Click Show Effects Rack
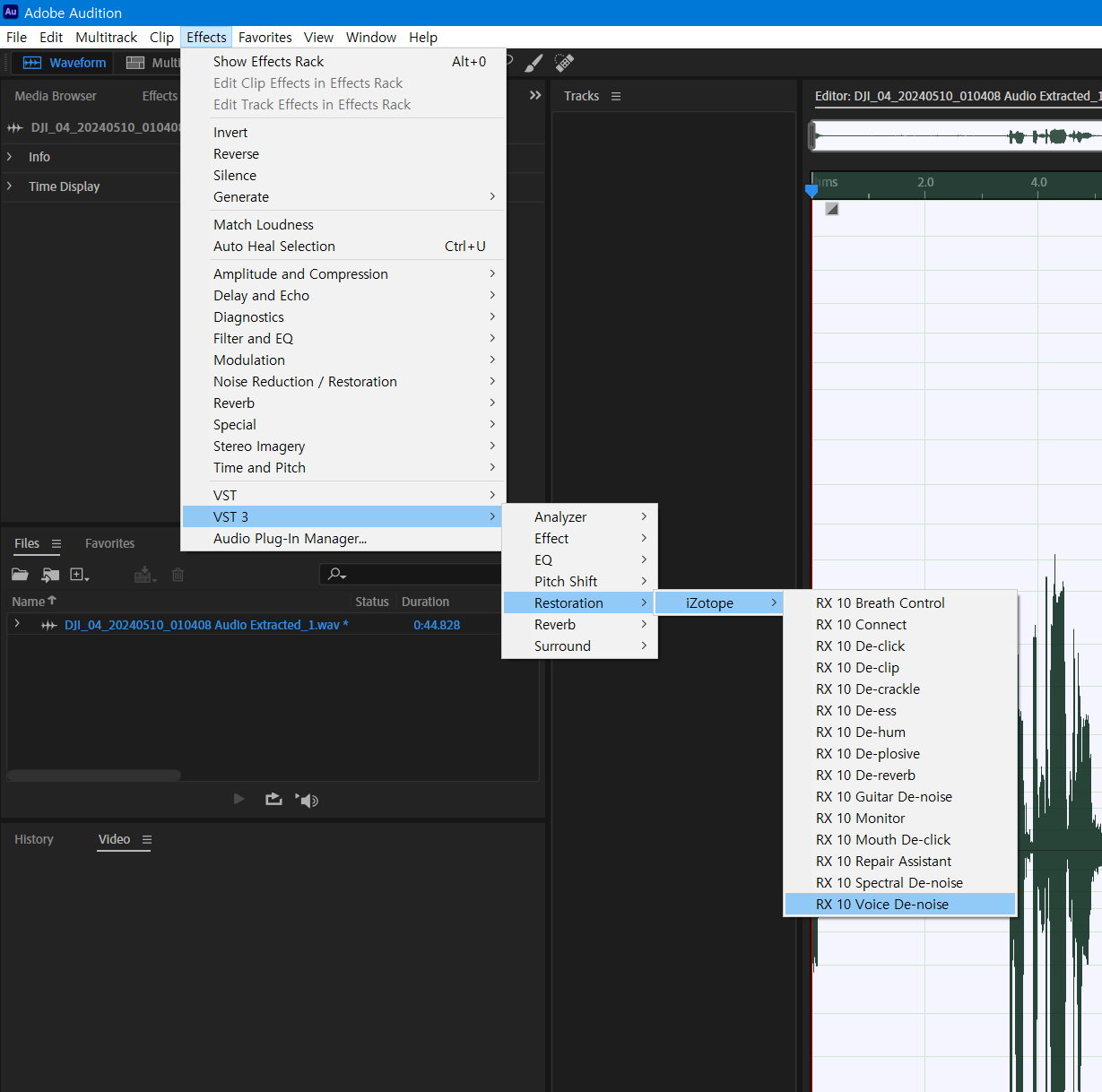 point(343,62)
